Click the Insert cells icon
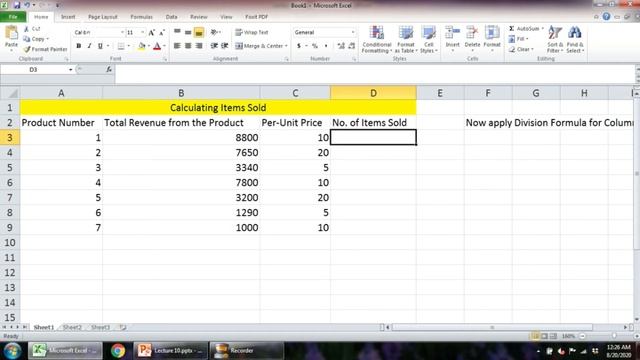Image resolution: width=640 pixels, height=360 pixels. [452, 33]
